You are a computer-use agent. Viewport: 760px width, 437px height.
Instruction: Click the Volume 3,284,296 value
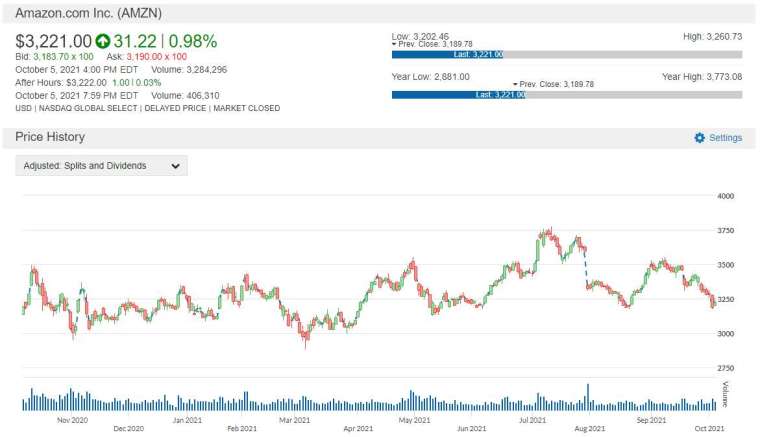pos(206,70)
